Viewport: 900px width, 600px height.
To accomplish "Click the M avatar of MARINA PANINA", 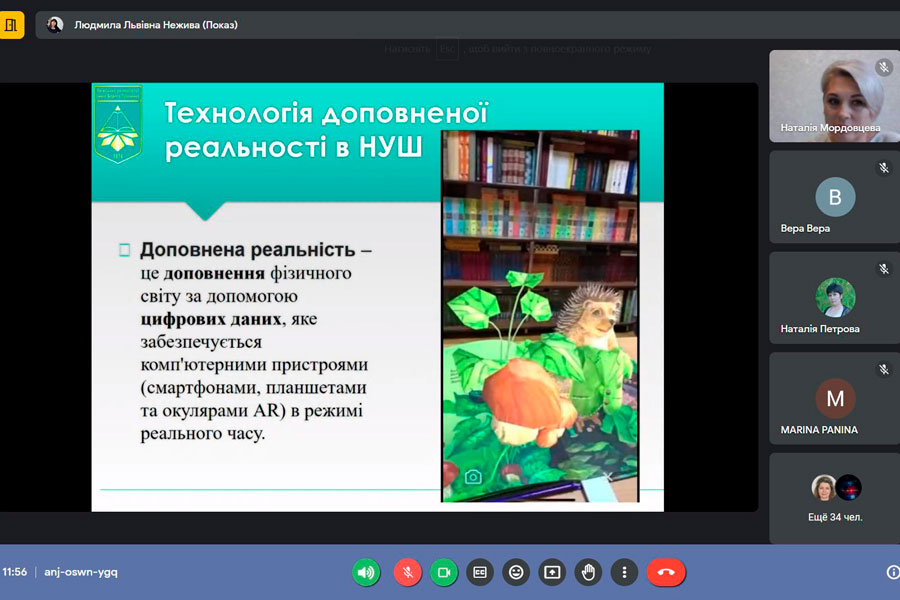I will click(835, 398).
